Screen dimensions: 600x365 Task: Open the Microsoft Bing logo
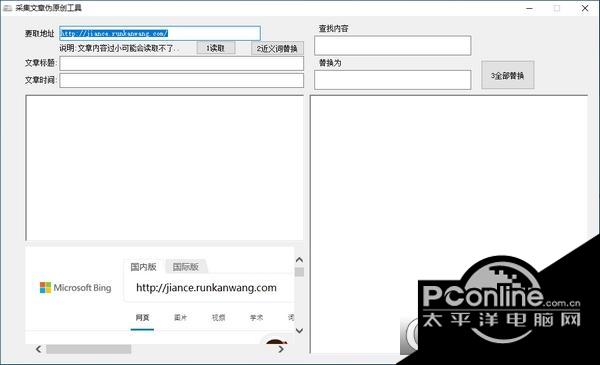pos(75,288)
